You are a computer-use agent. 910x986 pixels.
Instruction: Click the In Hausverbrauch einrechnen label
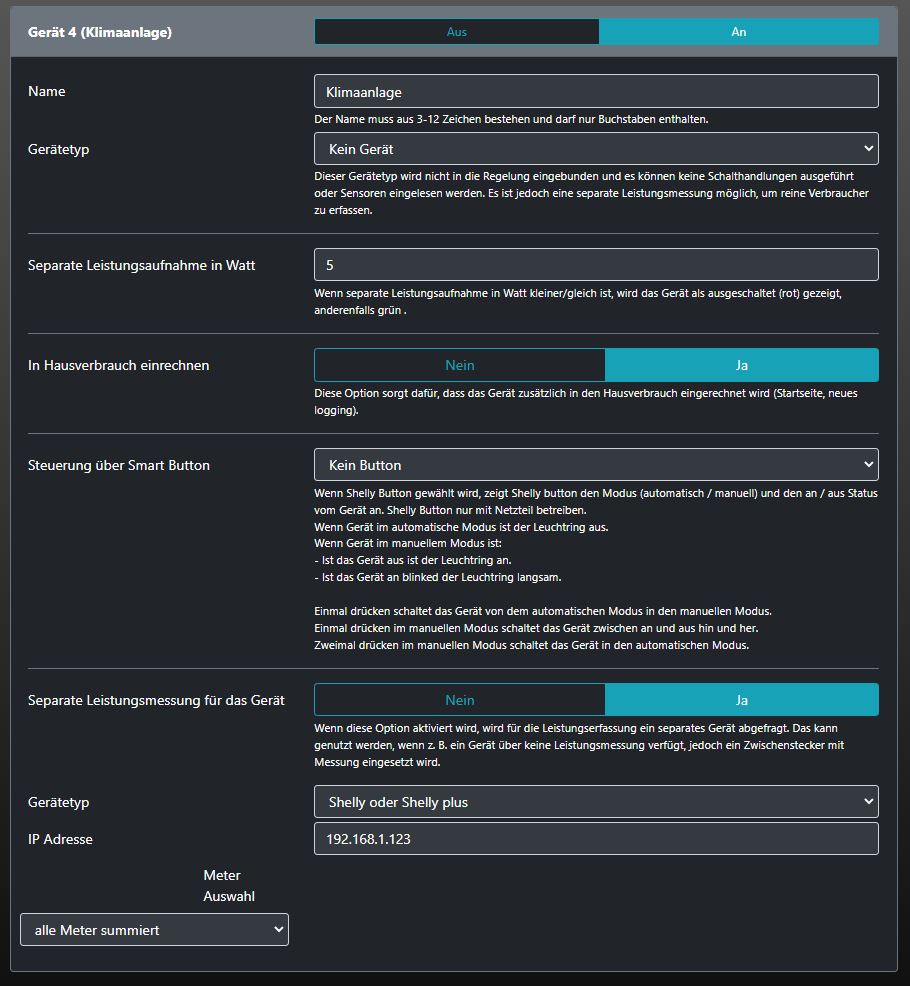tap(118, 365)
